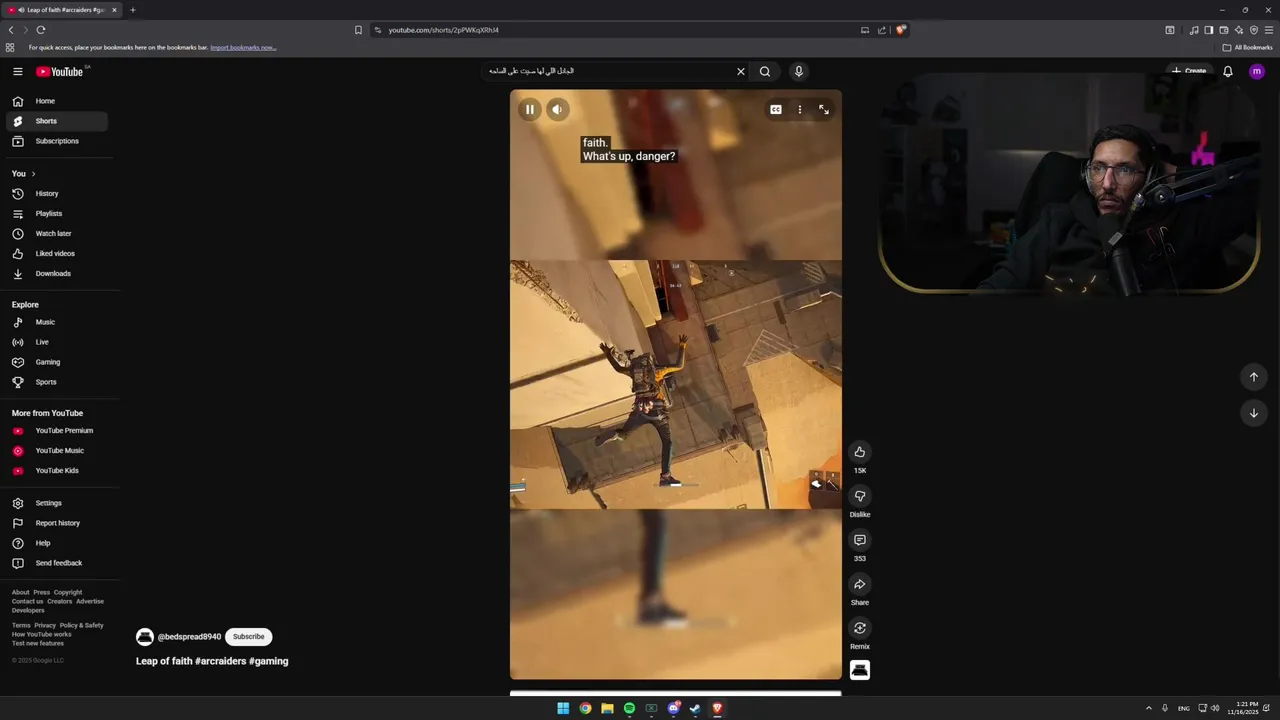This screenshot has width=1280, height=720.
Task: Select Shorts in the sidebar
Action: (57, 121)
